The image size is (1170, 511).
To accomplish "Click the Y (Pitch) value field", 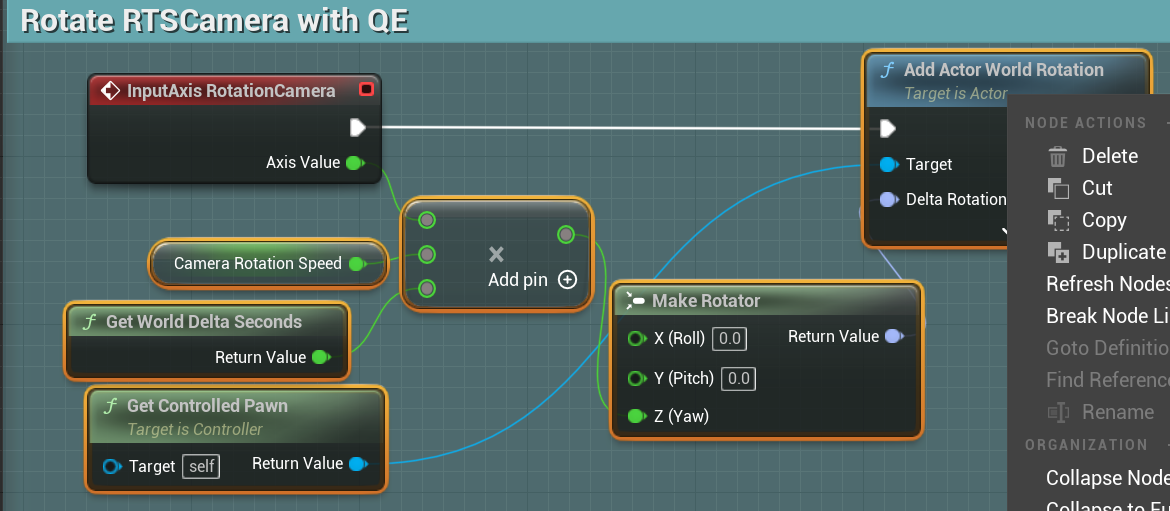I will coord(738,379).
